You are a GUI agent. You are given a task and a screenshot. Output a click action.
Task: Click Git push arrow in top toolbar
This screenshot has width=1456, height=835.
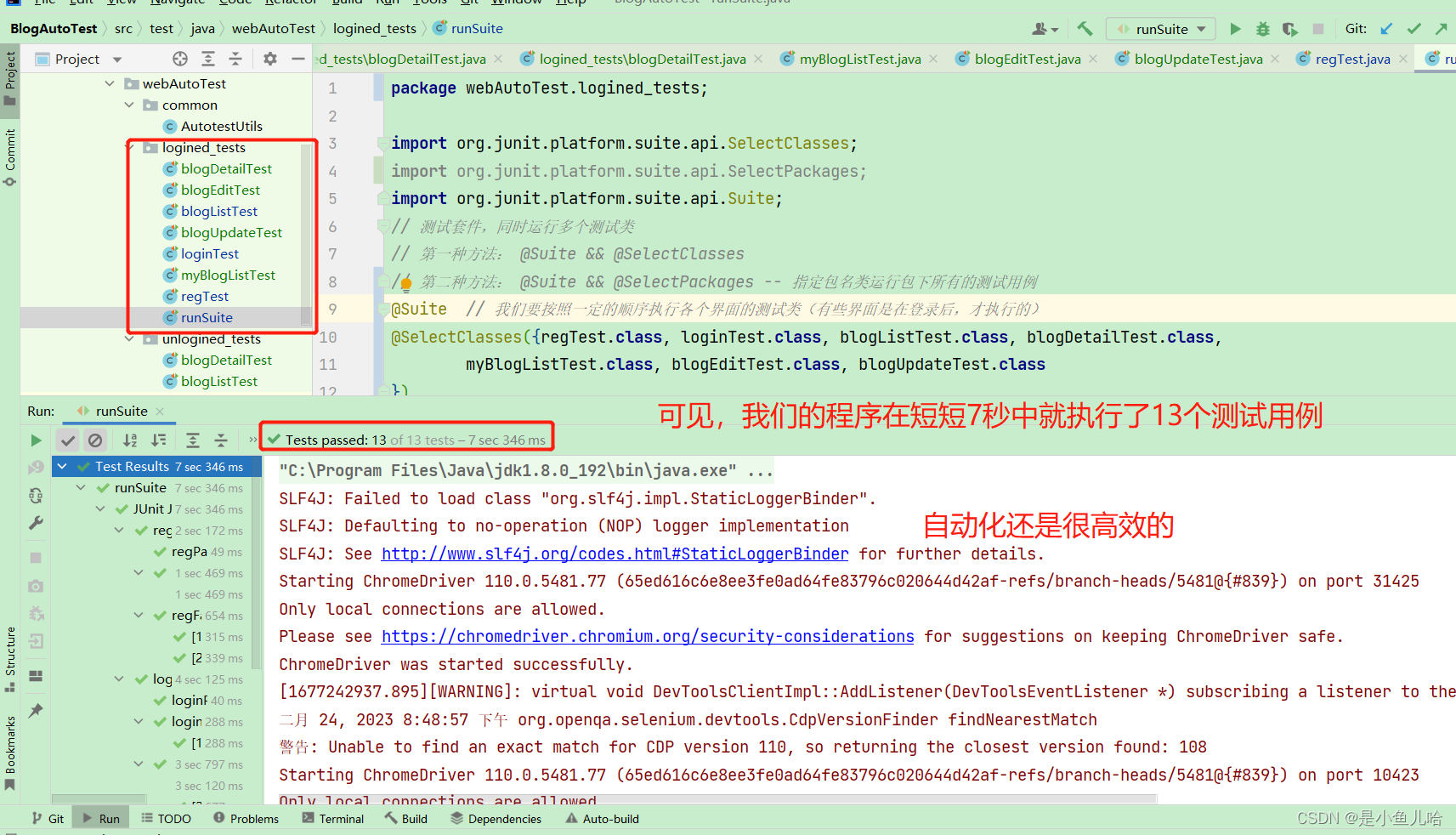point(1442,29)
